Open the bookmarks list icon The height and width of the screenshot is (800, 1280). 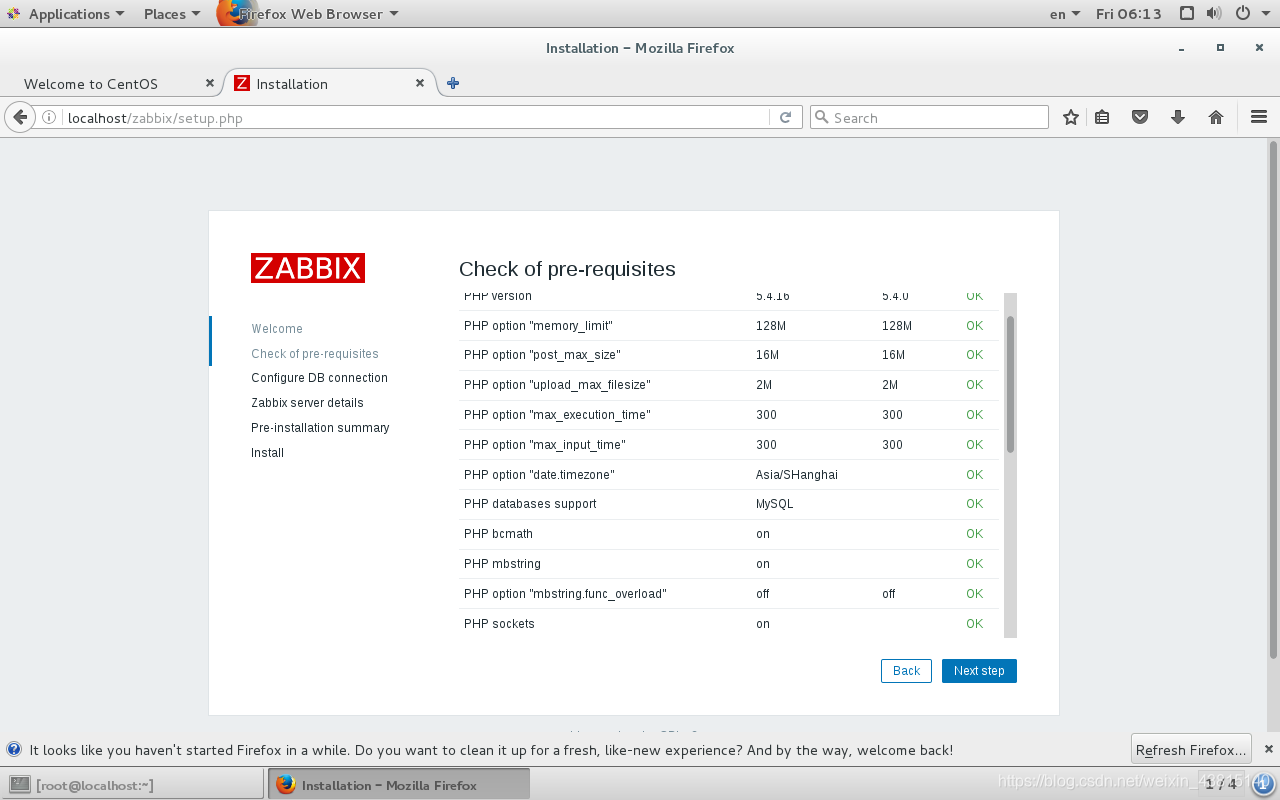1102,117
